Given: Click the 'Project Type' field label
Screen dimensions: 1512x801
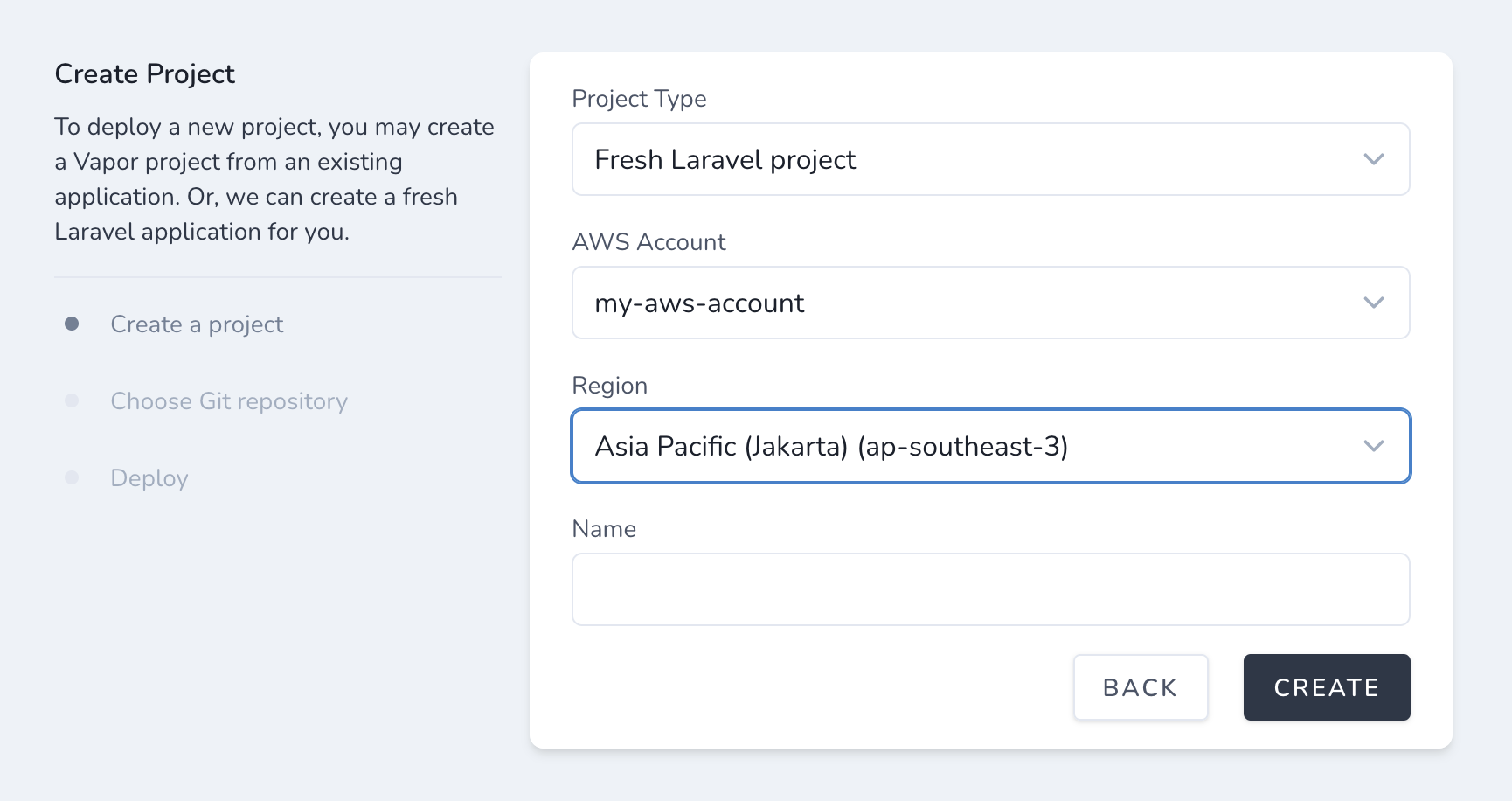Looking at the screenshot, I should click(x=639, y=99).
